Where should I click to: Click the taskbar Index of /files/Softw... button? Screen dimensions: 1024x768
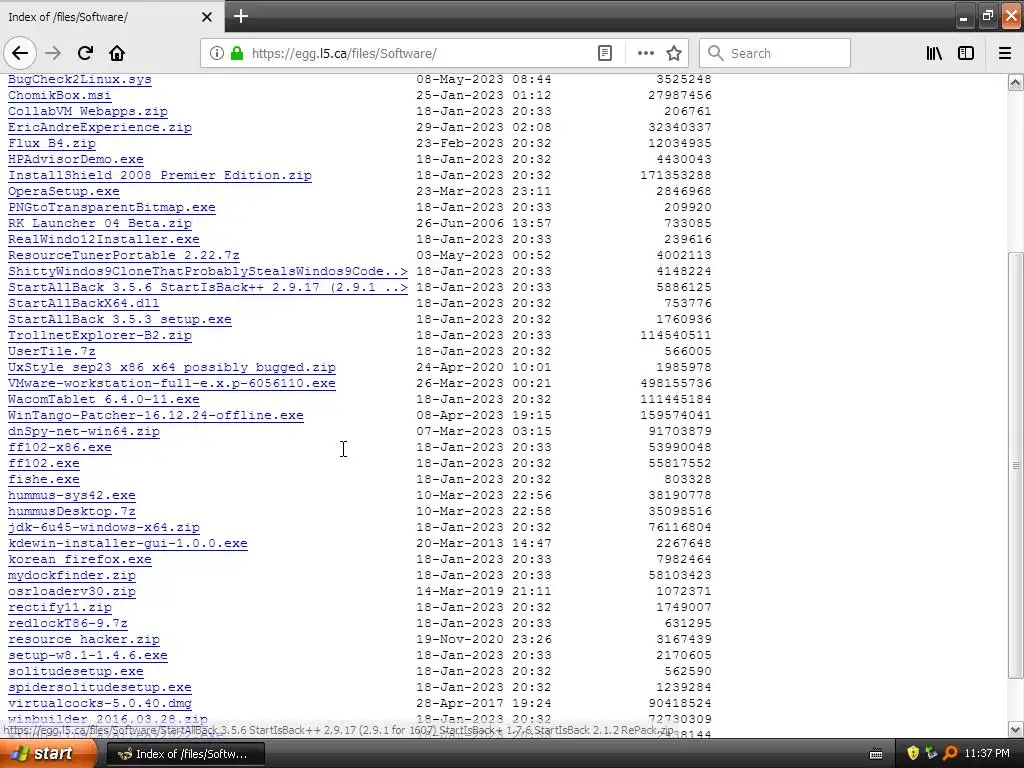click(185, 754)
